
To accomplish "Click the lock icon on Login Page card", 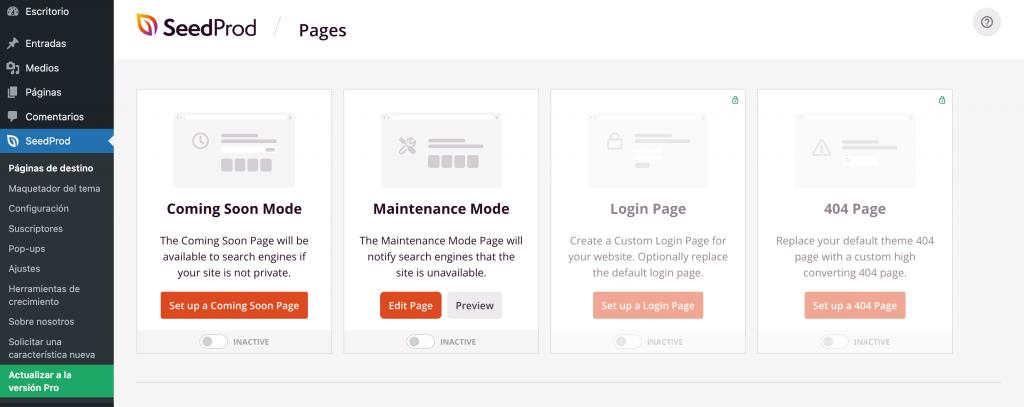I will (x=735, y=100).
